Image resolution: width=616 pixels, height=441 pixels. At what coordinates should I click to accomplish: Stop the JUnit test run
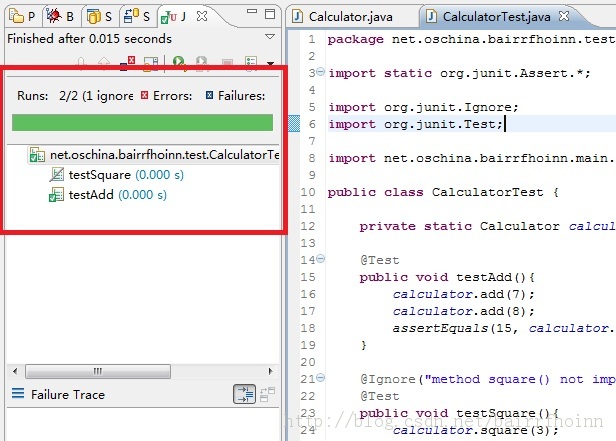[x=227, y=63]
